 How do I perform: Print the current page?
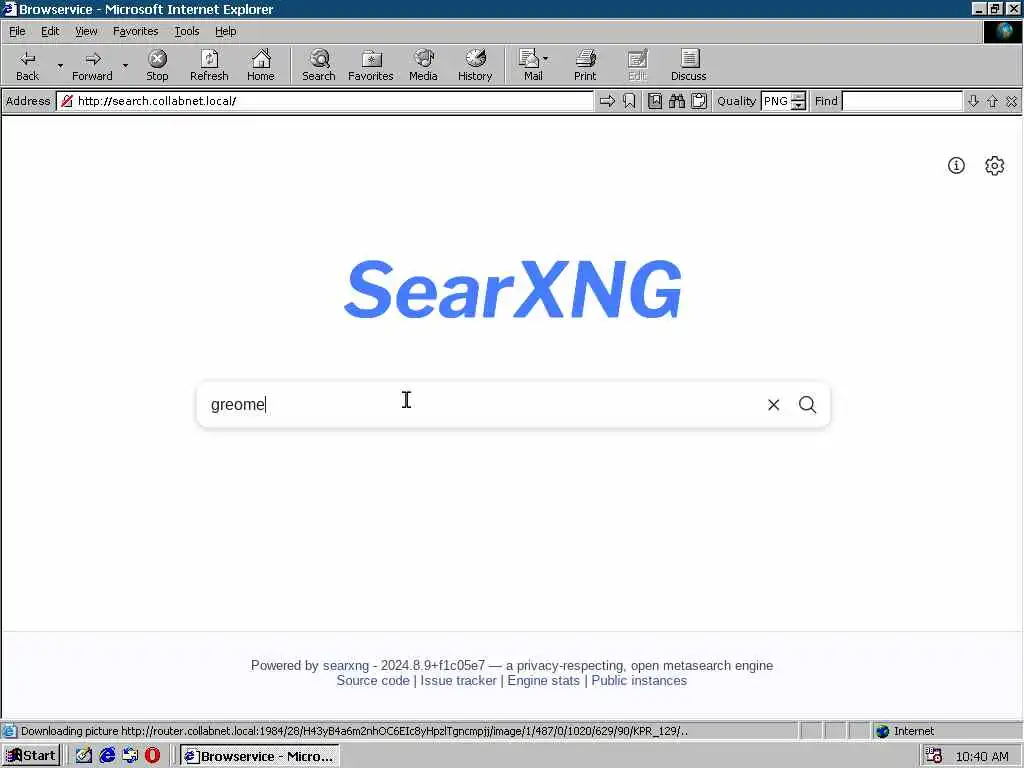(585, 65)
